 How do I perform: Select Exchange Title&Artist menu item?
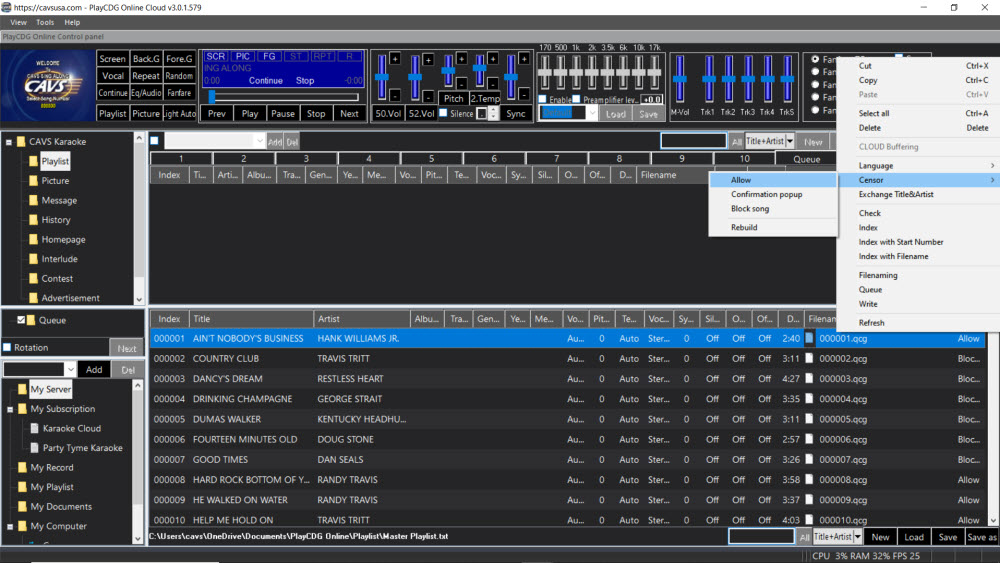click(918, 194)
